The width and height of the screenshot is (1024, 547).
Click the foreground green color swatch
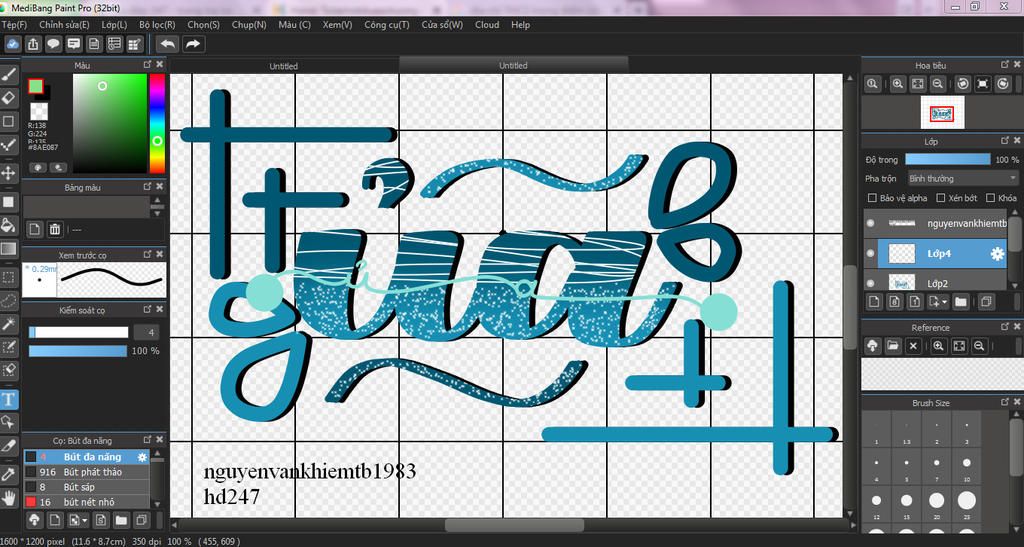(36, 86)
